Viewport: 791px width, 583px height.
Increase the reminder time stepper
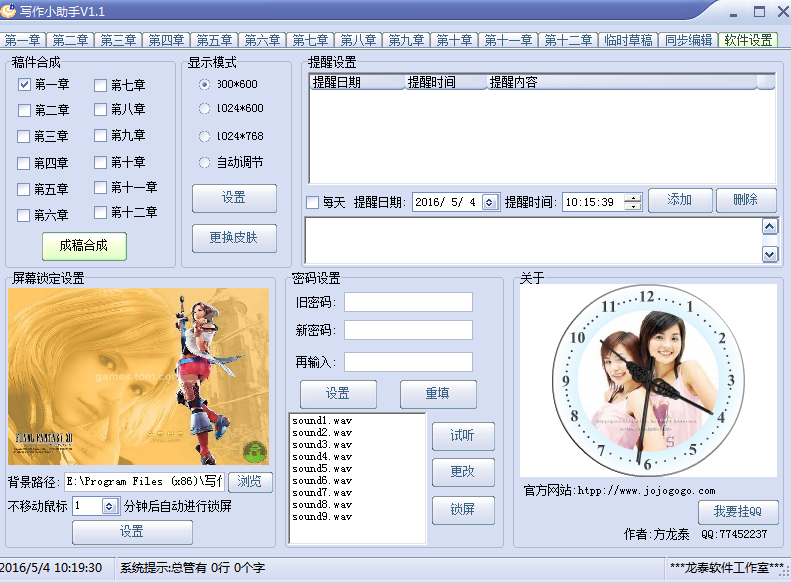(633, 198)
